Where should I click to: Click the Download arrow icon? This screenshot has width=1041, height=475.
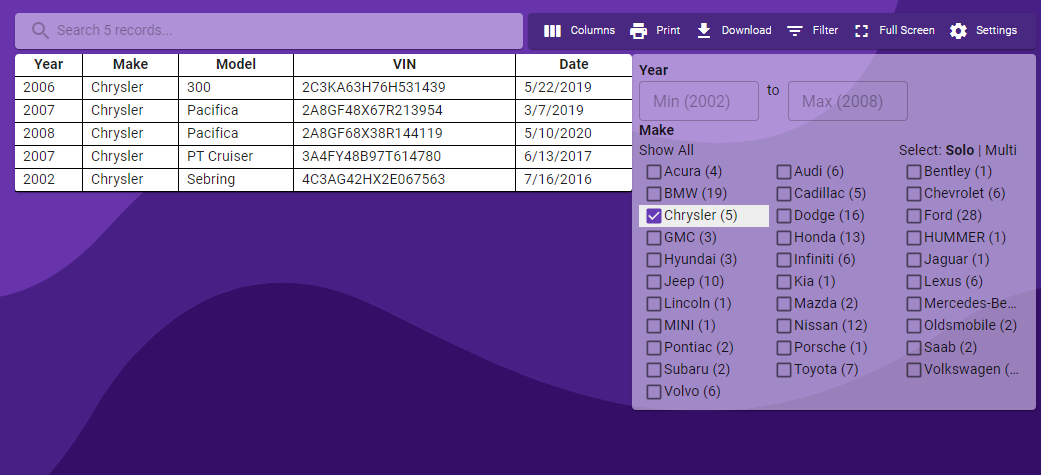[x=704, y=31]
